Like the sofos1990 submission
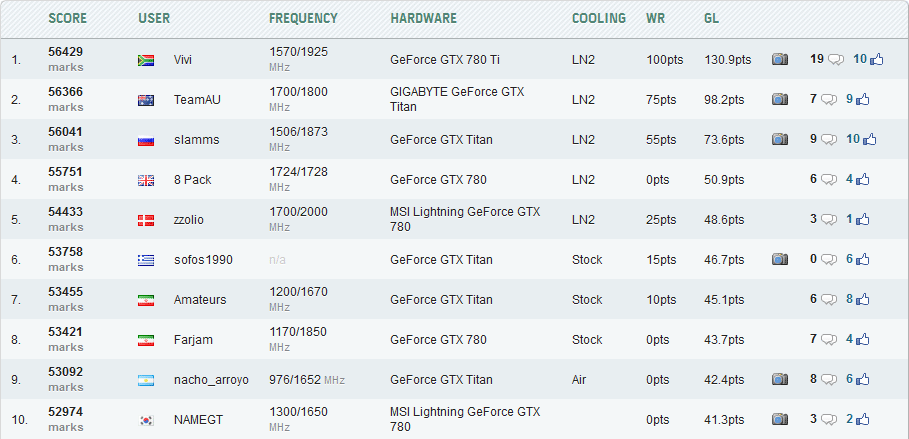This screenshot has width=909, height=439. tap(863, 259)
